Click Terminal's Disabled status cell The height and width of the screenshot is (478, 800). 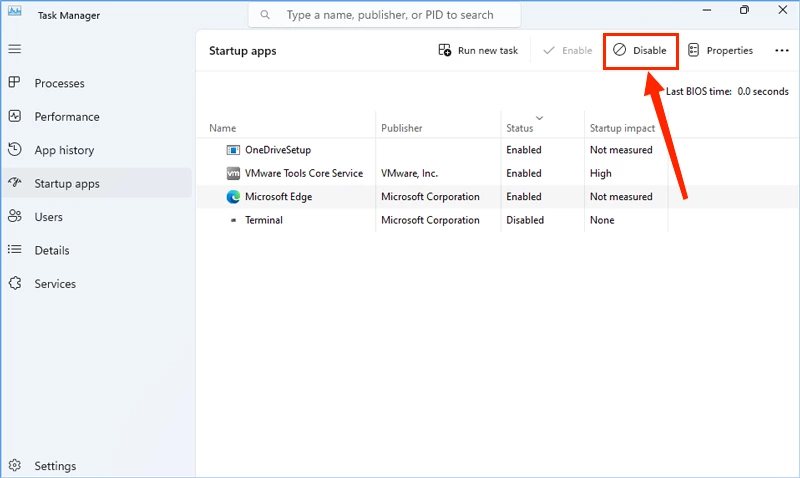(524, 220)
